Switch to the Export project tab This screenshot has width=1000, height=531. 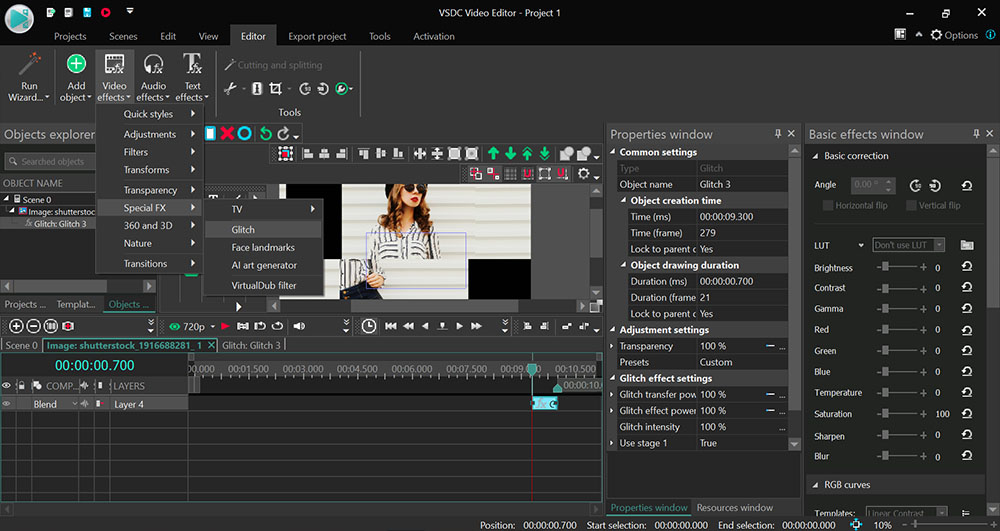pyautogui.click(x=315, y=36)
